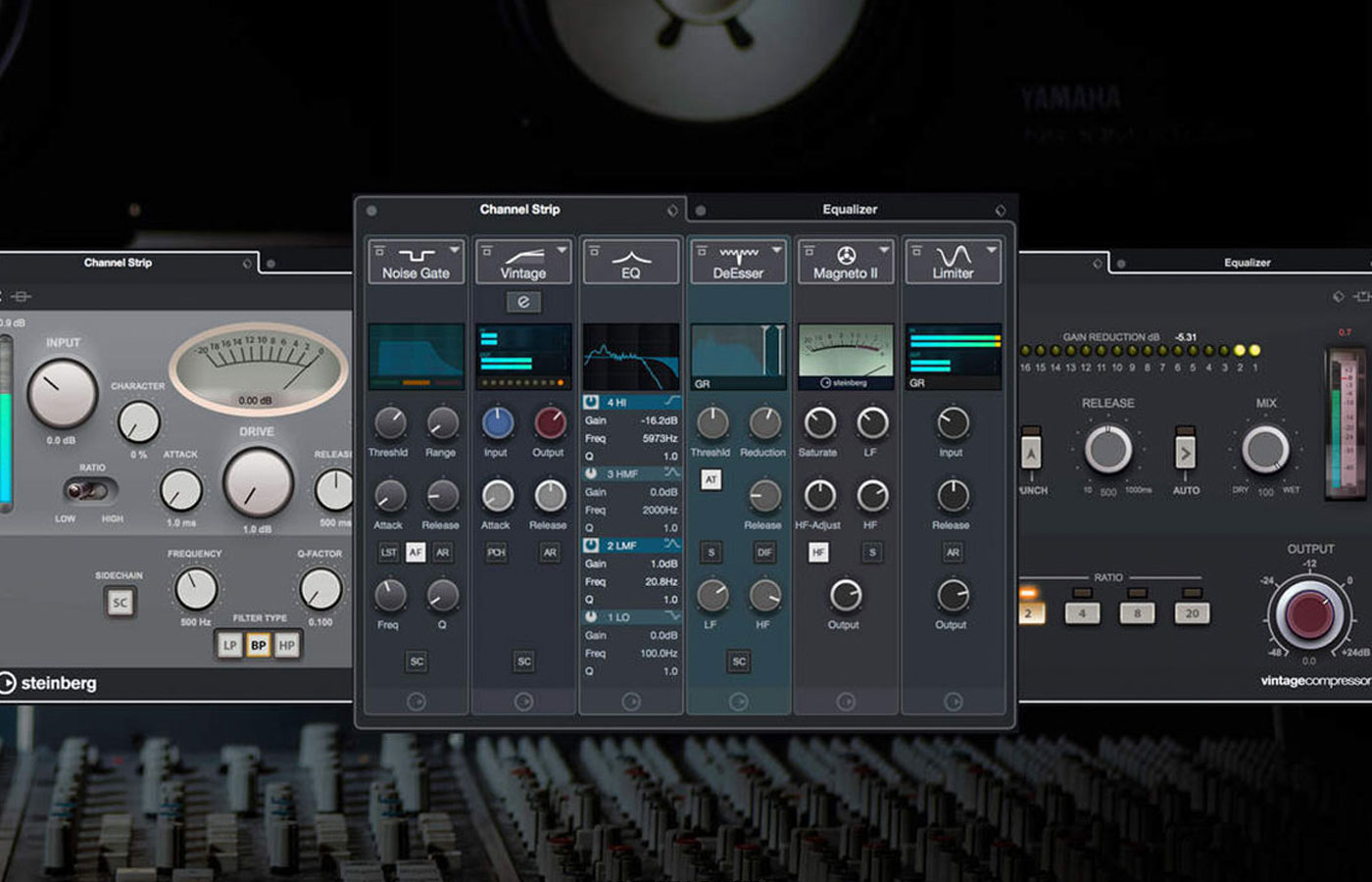Screen dimensions: 1372x882
Task: Switch to the center Equalizer tab
Action: (x=850, y=210)
